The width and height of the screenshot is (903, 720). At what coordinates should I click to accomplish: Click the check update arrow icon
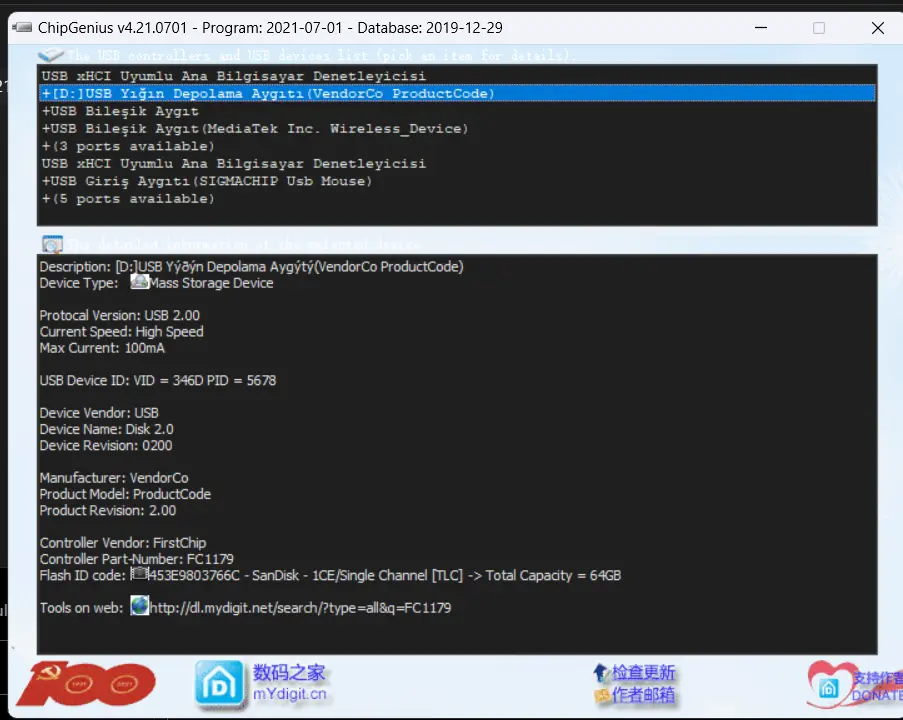601,672
